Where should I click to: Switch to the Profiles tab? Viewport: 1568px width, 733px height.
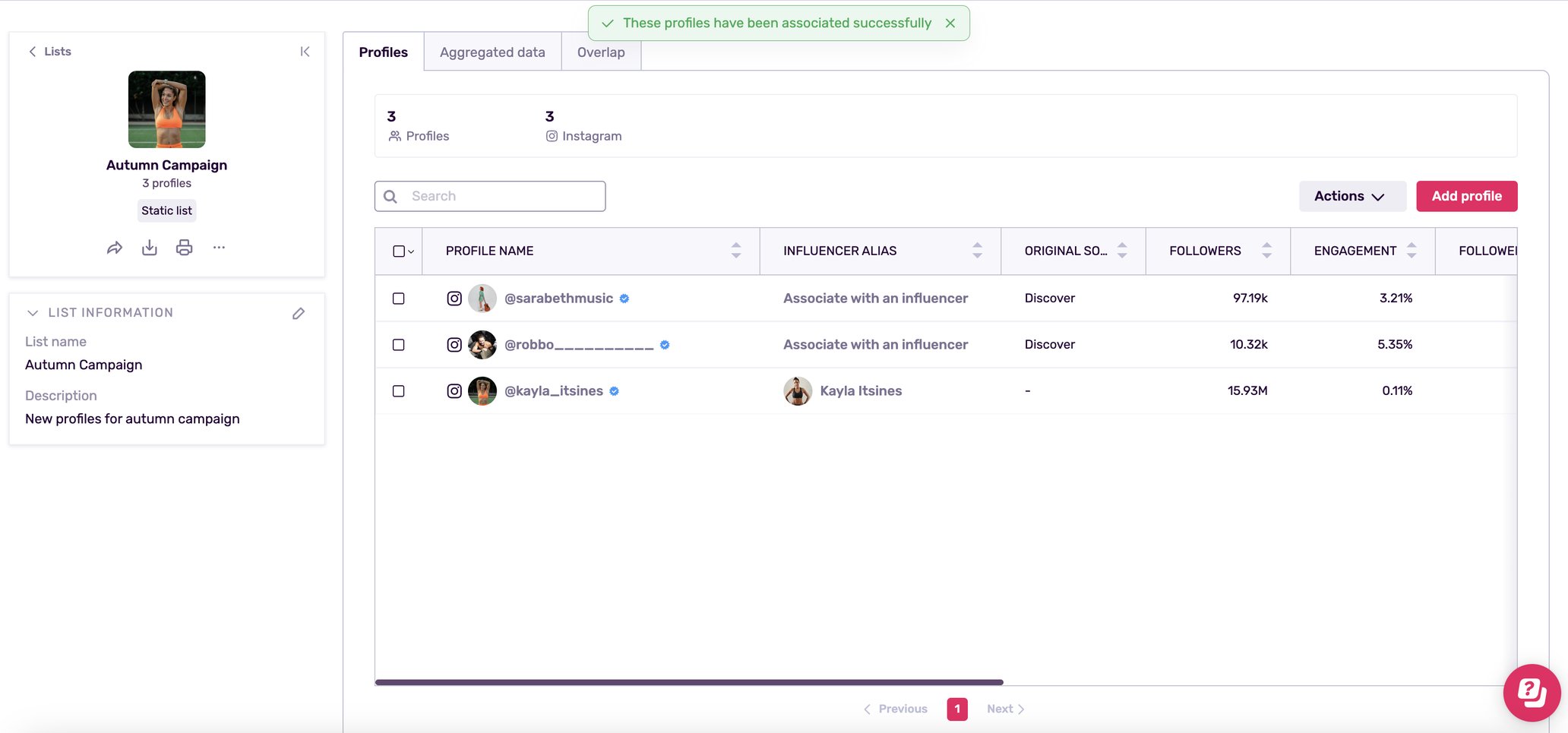click(383, 52)
